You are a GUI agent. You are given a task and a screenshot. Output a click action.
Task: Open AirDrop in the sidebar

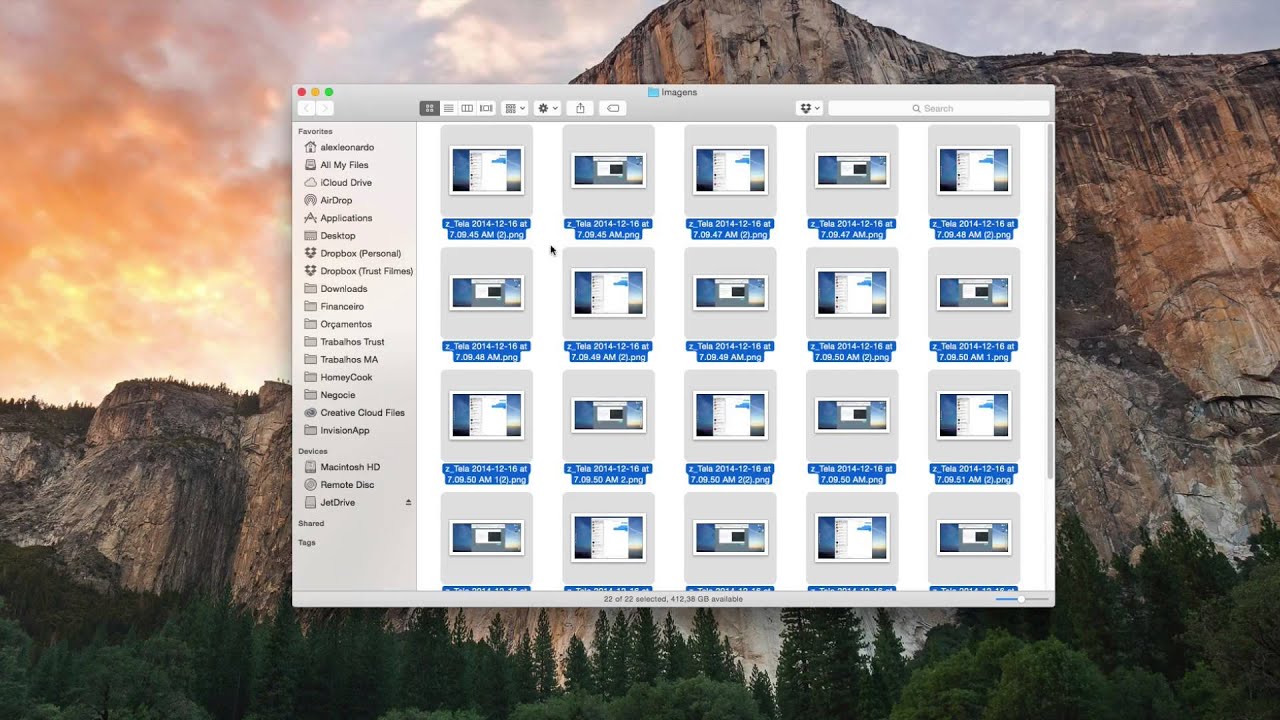336,200
